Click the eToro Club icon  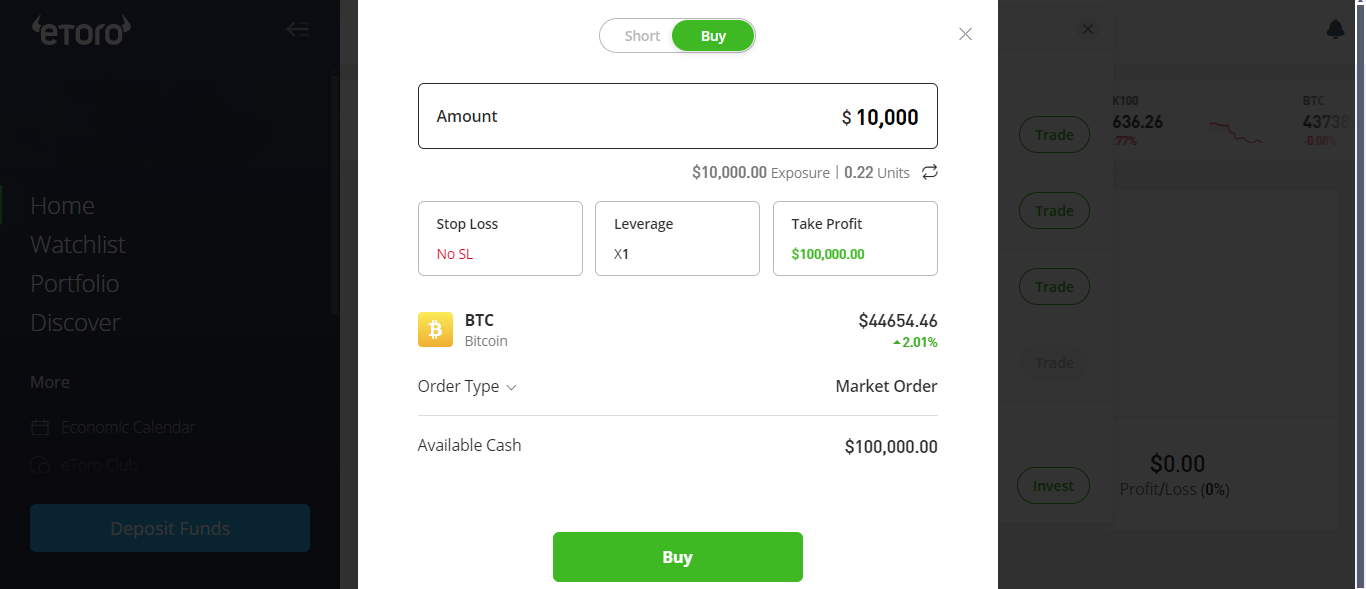(x=40, y=465)
